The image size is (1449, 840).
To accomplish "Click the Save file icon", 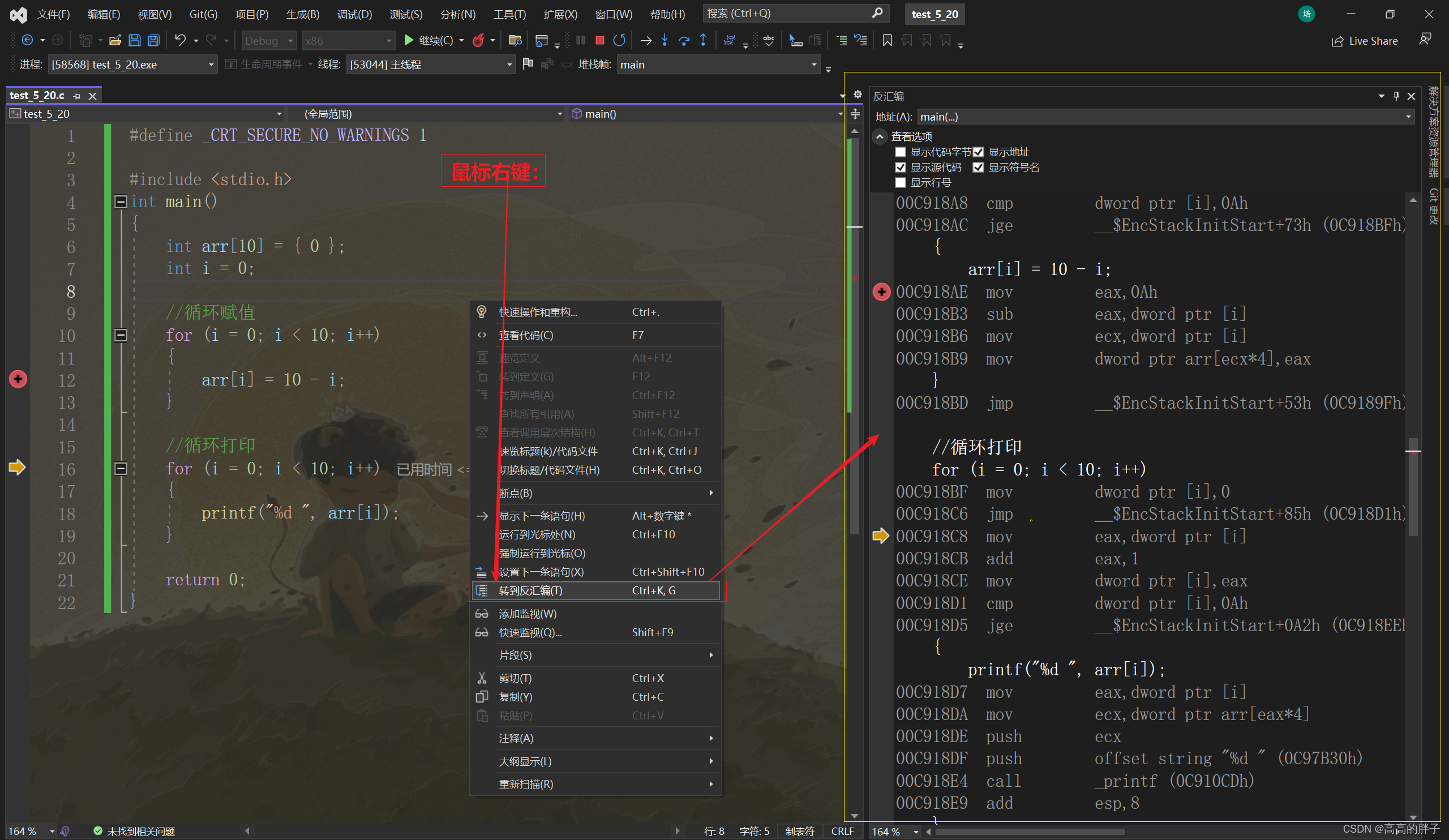I will pos(135,40).
